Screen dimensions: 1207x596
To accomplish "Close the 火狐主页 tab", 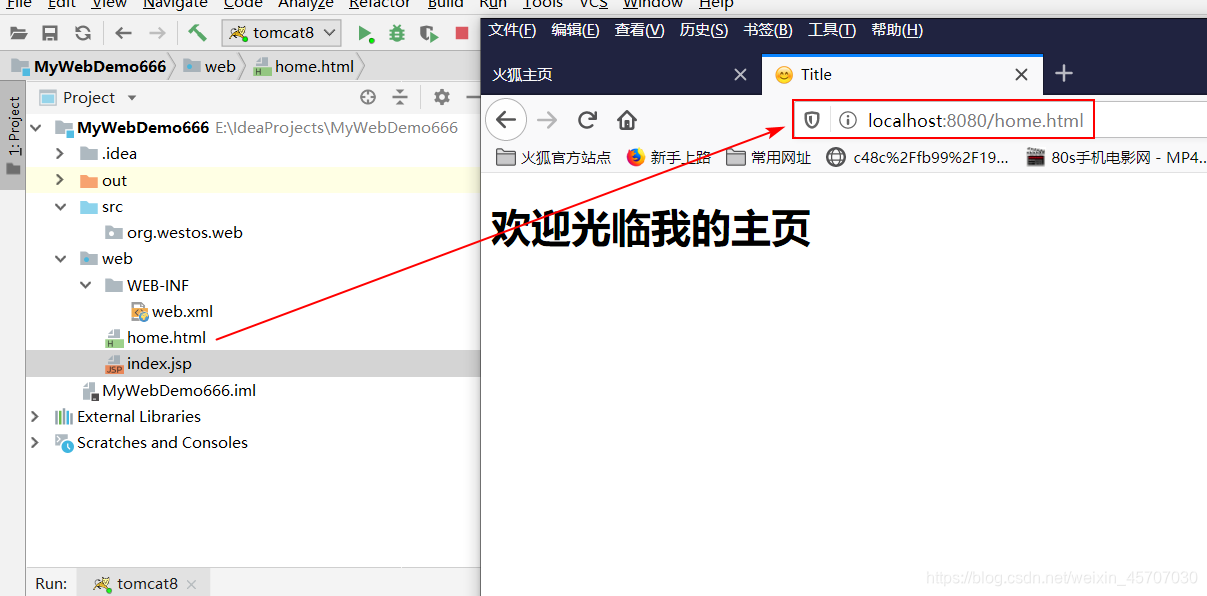I will [740, 74].
